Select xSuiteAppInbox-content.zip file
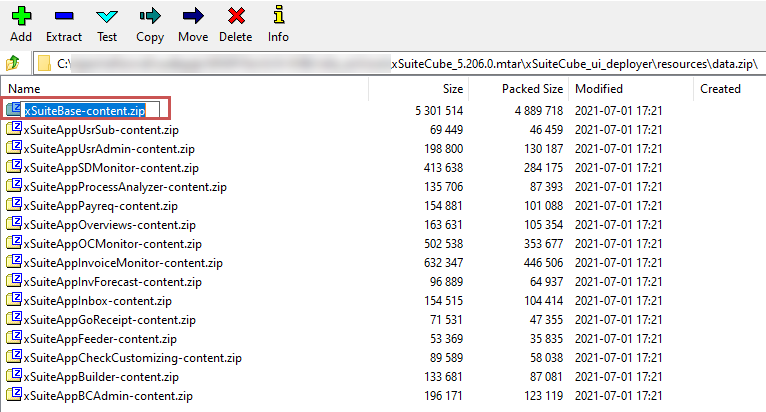This screenshot has height=412, width=766. click(98, 301)
